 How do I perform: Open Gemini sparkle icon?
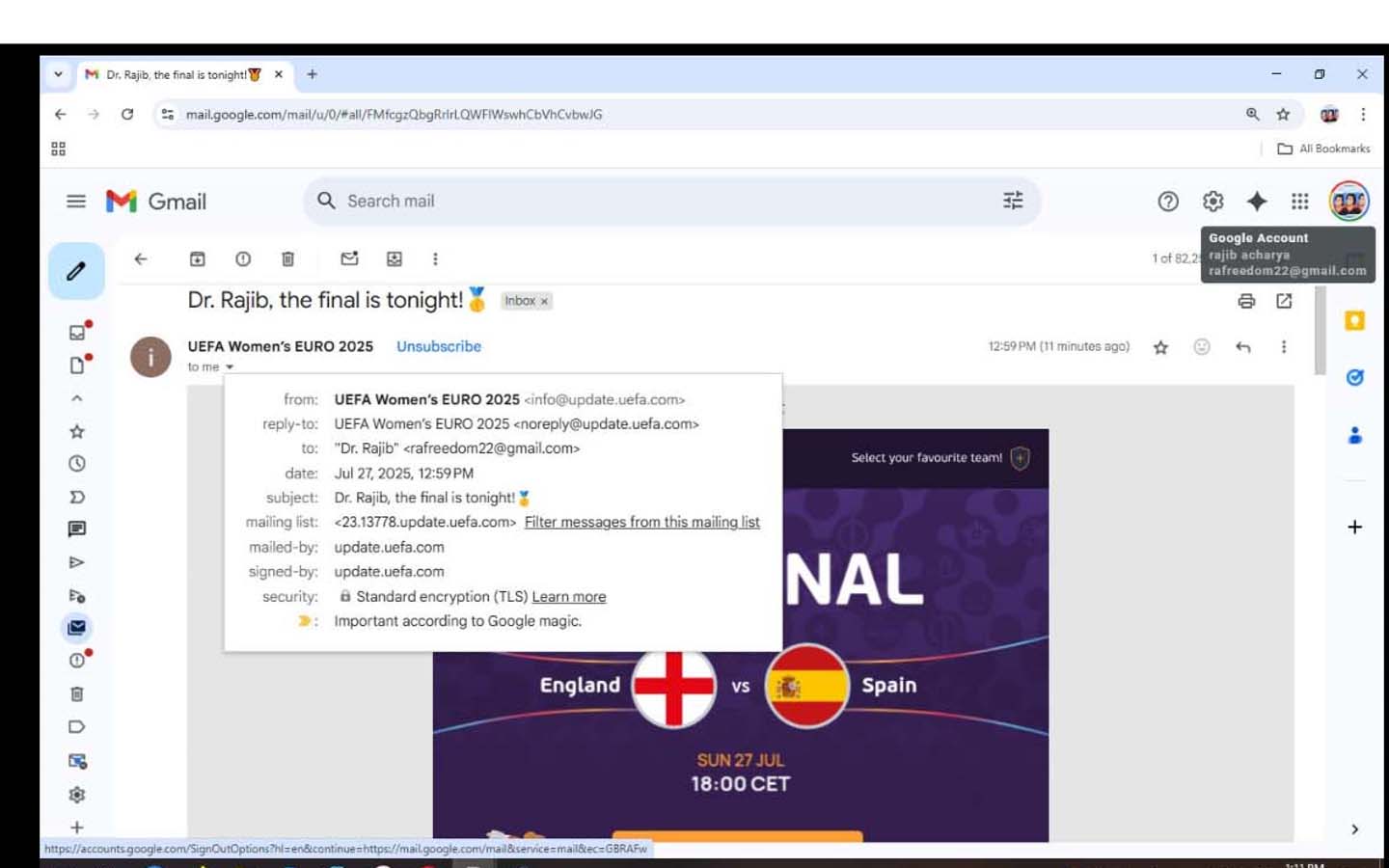coord(1257,201)
